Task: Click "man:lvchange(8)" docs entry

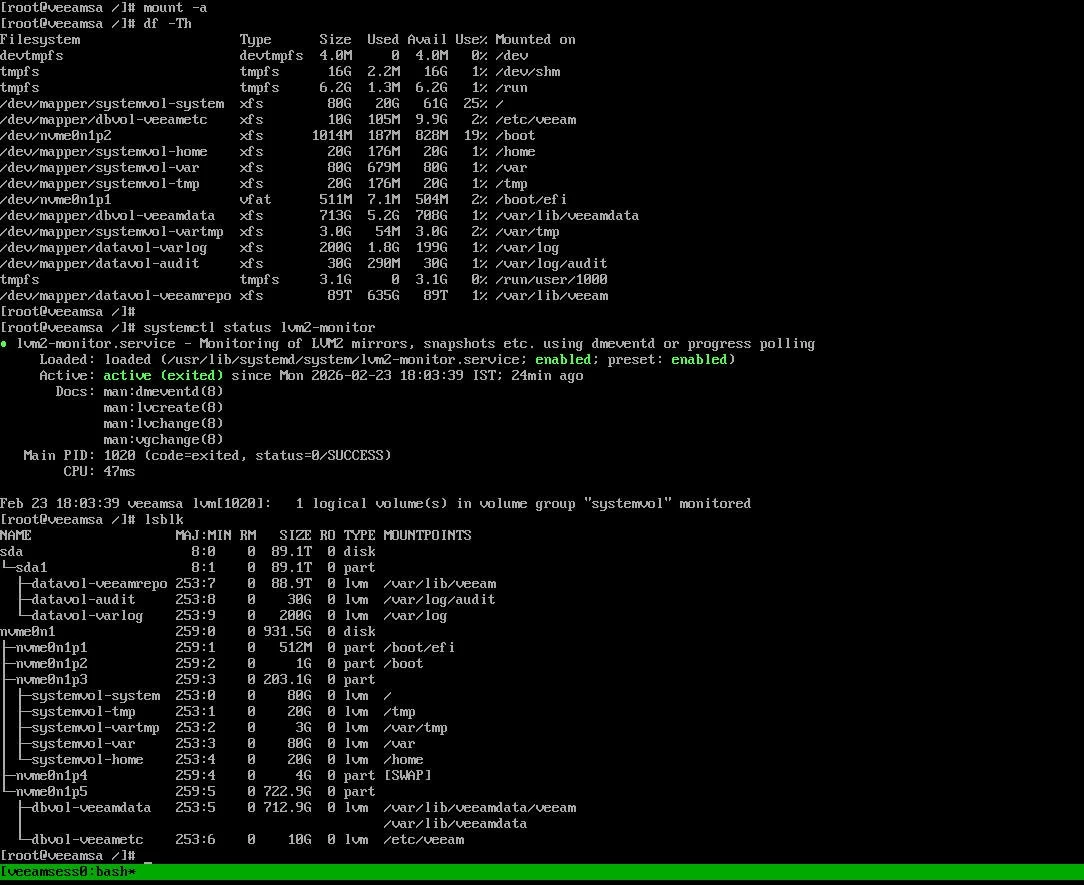Action: pyautogui.click(x=164, y=423)
